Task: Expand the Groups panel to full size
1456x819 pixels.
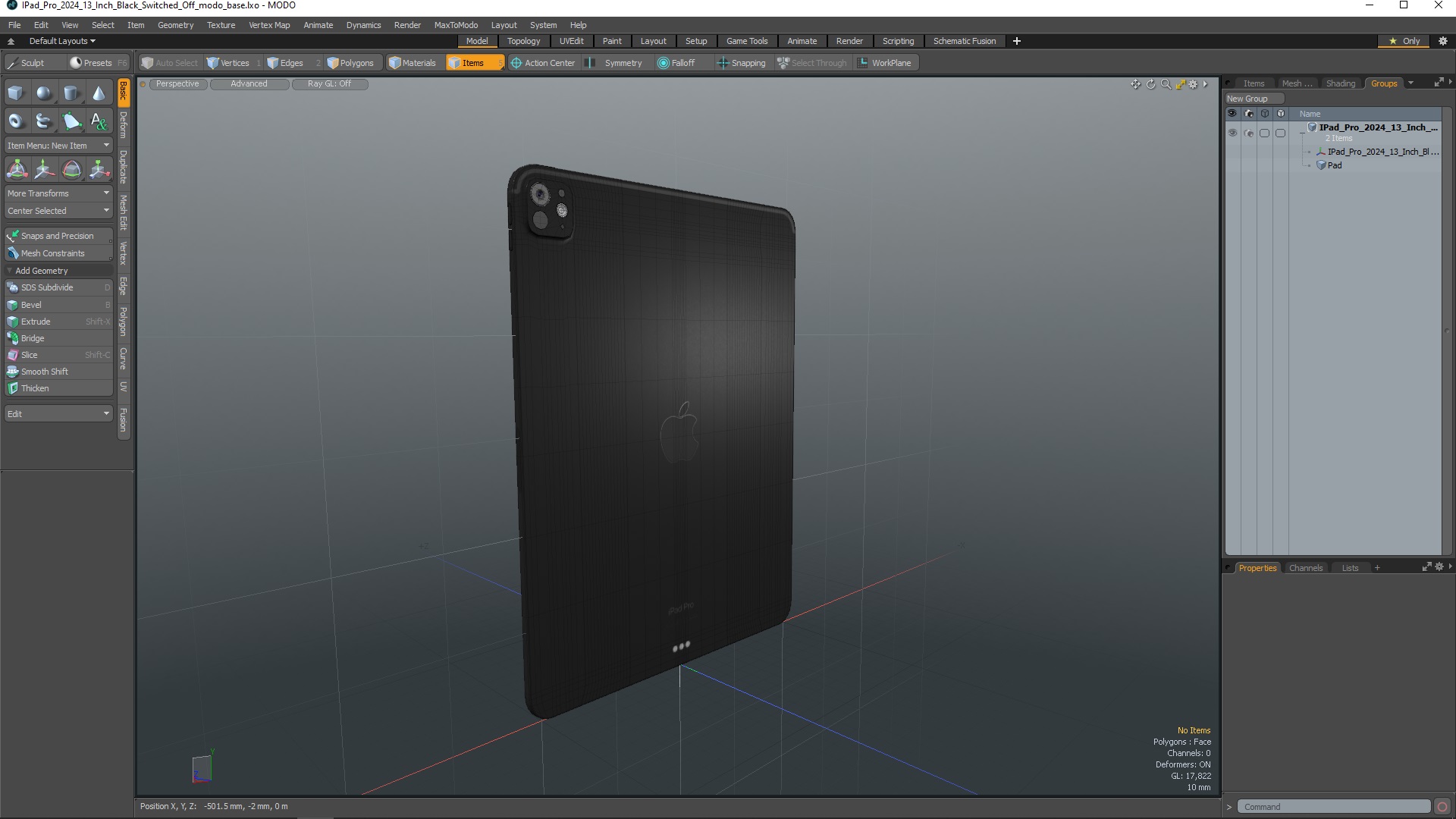Action: point(1439,83)
